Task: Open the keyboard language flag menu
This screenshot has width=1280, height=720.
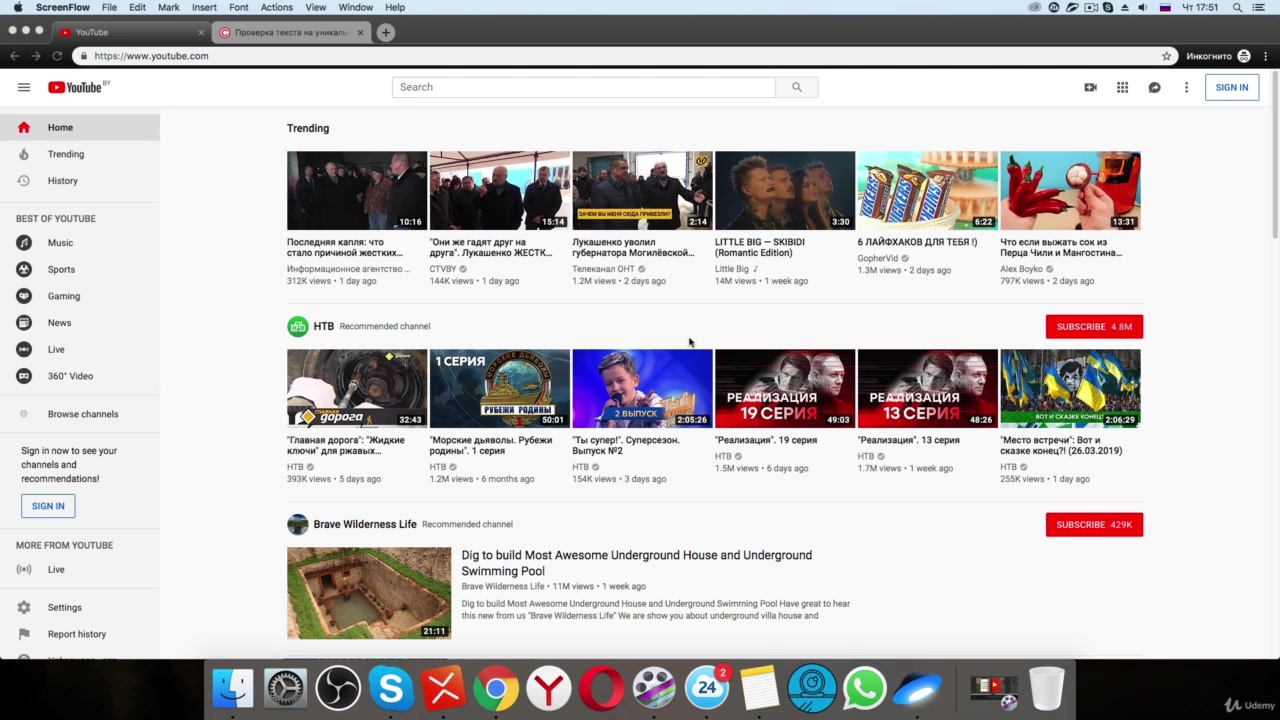Action: pos(1165,7)
